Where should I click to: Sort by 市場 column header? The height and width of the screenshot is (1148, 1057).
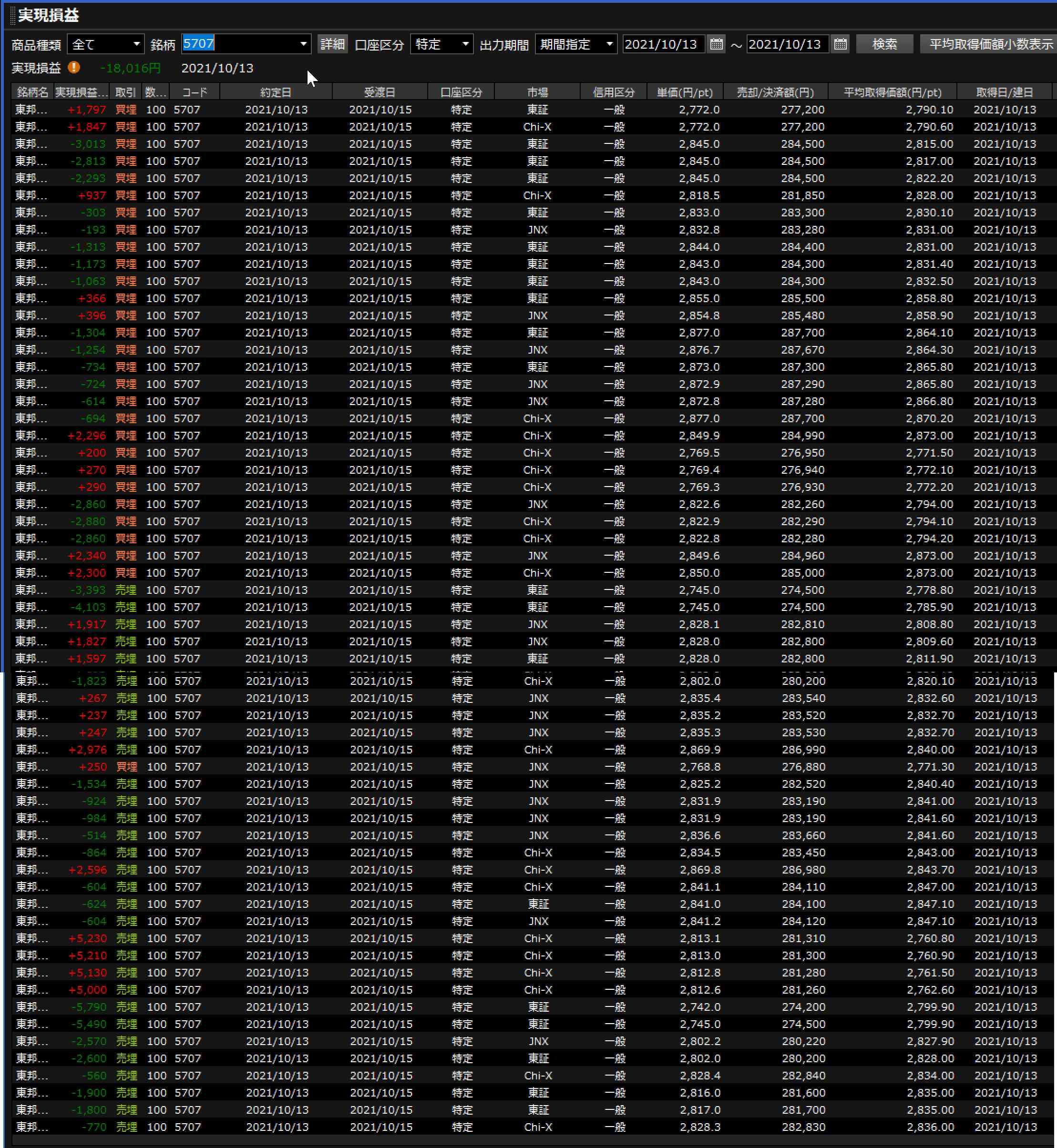(537, 92)
